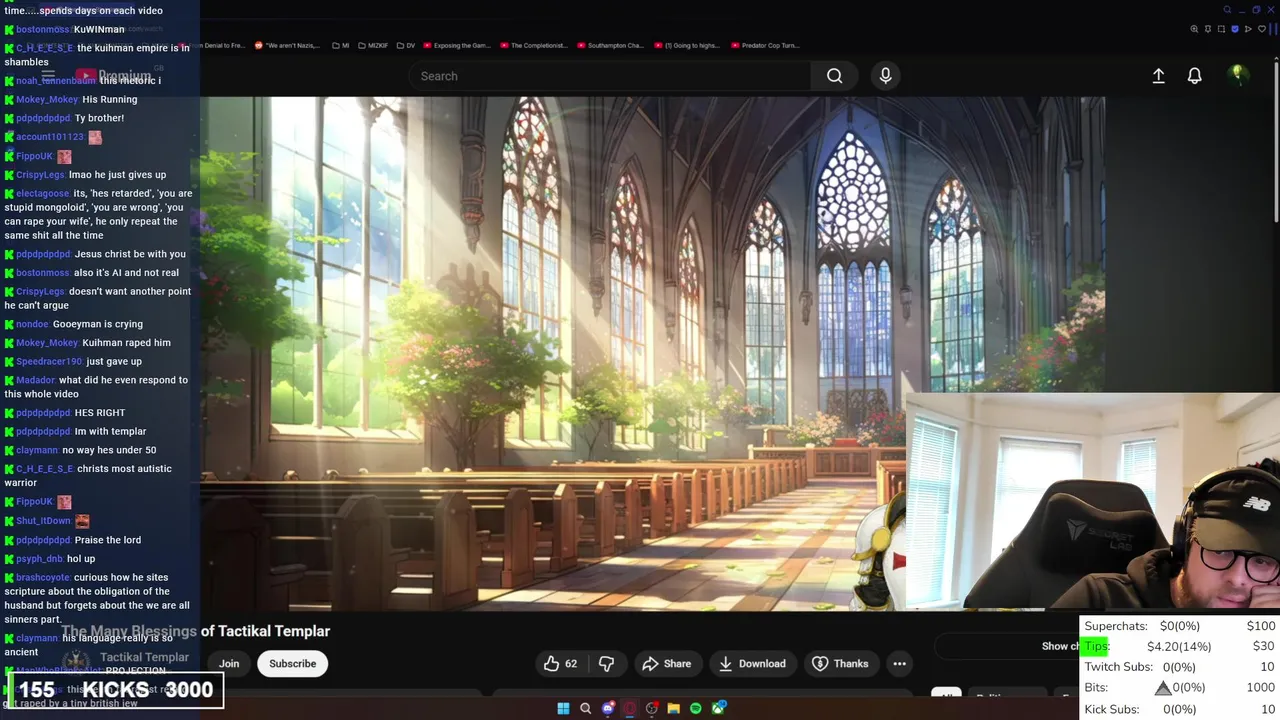Viewport: 1280px width, 720px height.
Task: Like the video with thumbs up
Action: [x=561, y=663]
